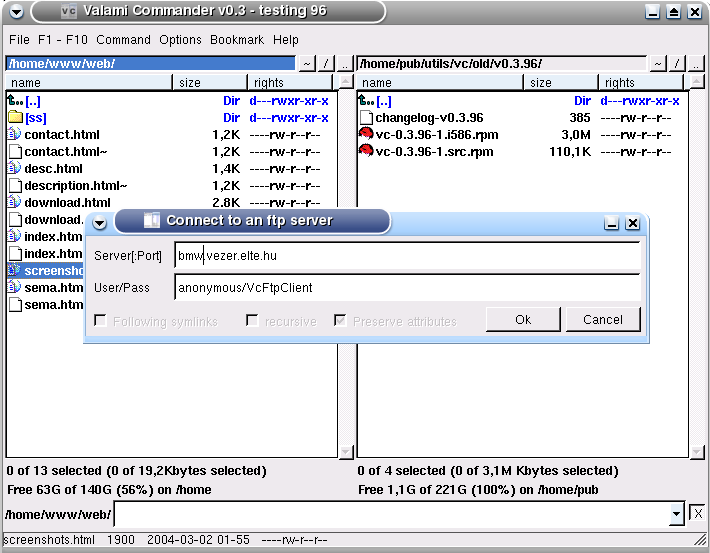Click the vc-0.3.96-1.src.rpm package icon

tap(366, 152)
